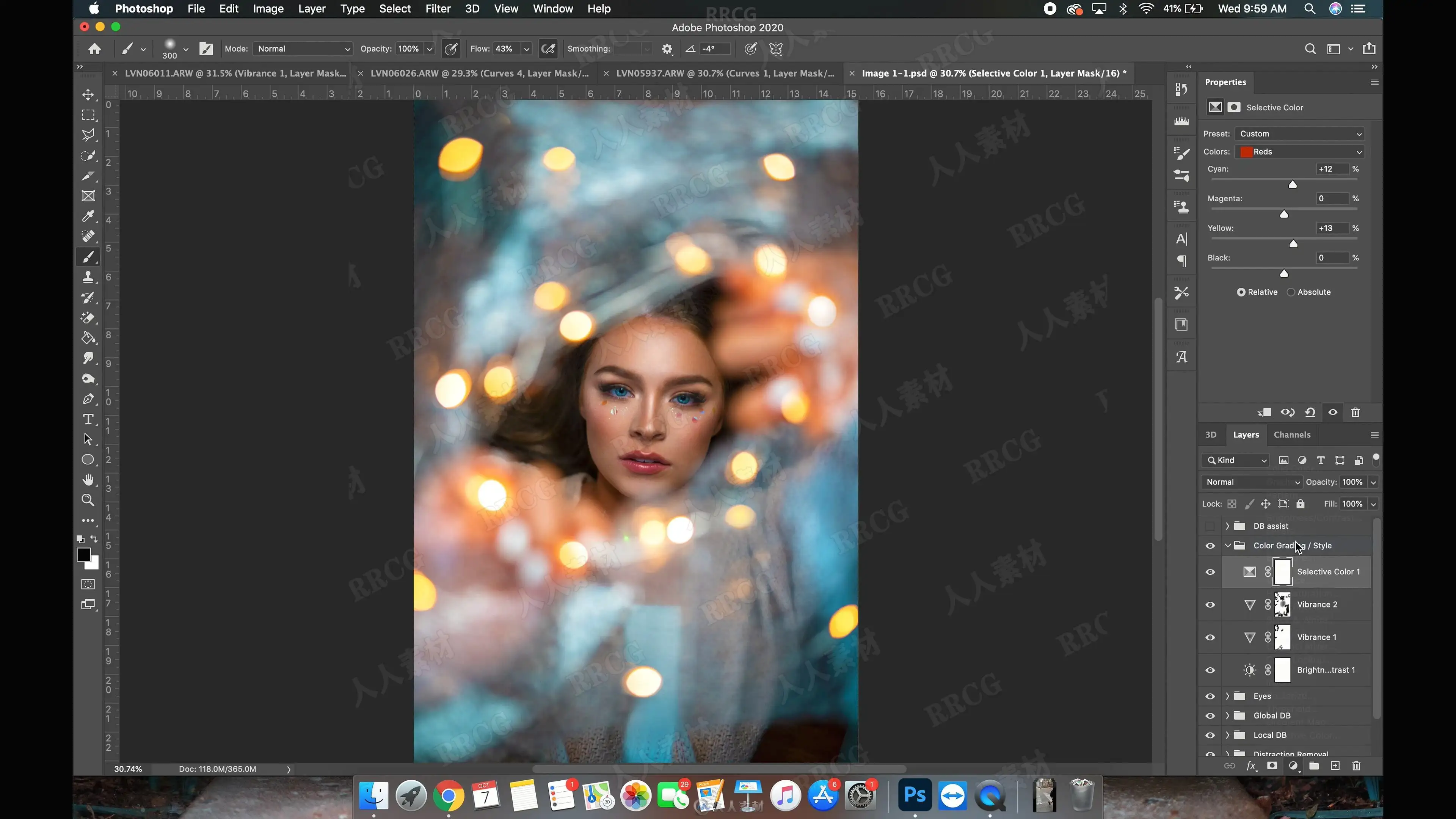Switch to the Channels tab
This screenshot has height=819, width=1456.
1291,435
